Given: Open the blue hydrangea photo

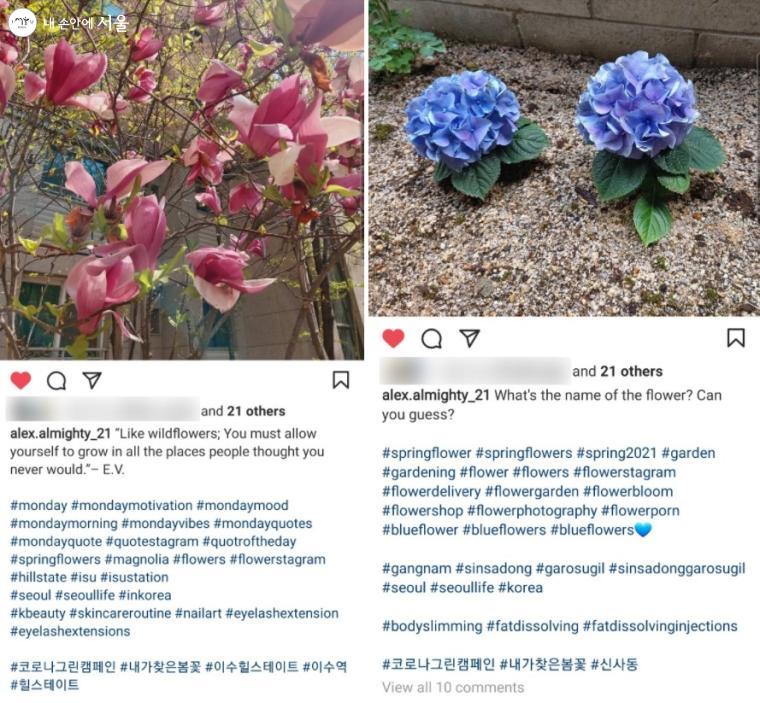Looking at the screenshot, I should (564, 158).
